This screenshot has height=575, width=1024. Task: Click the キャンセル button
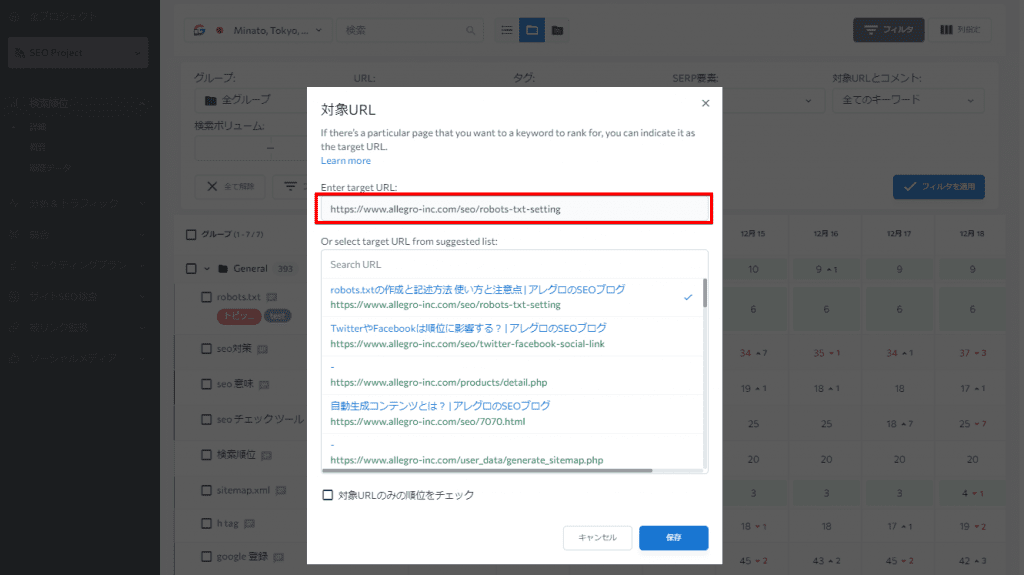(x=598, y=538)
